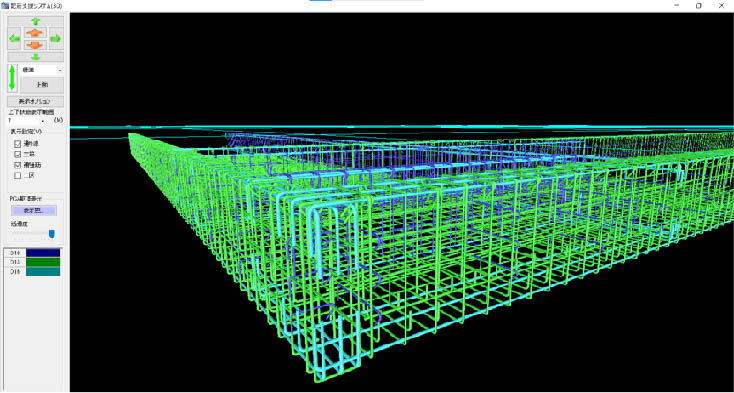Viewport: 734px width, 393px height.
Task: Toggle the first checked display checkbox
Action: [18, 144]
